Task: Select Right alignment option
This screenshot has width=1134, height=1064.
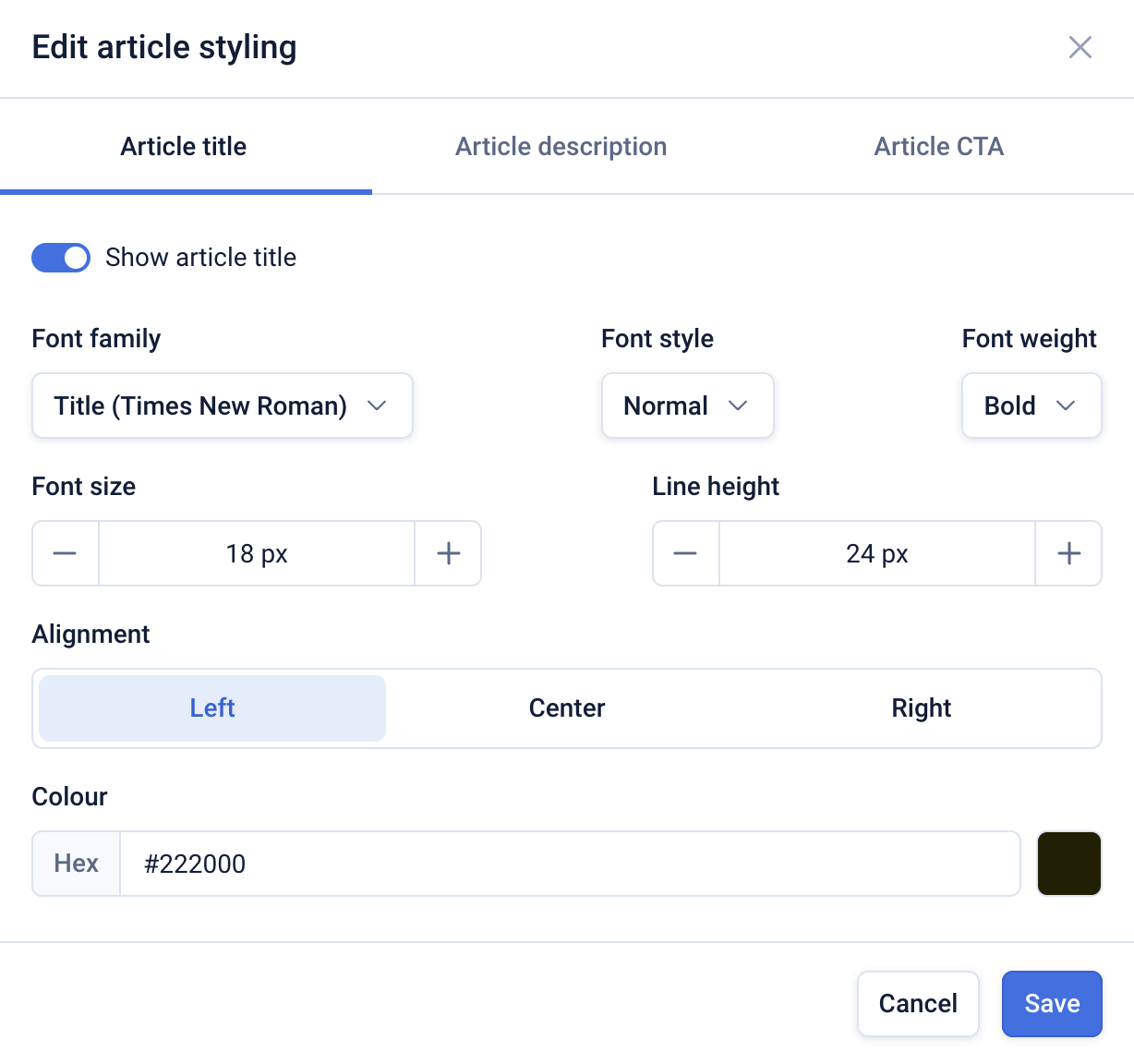Action: [x=921, y=708]
